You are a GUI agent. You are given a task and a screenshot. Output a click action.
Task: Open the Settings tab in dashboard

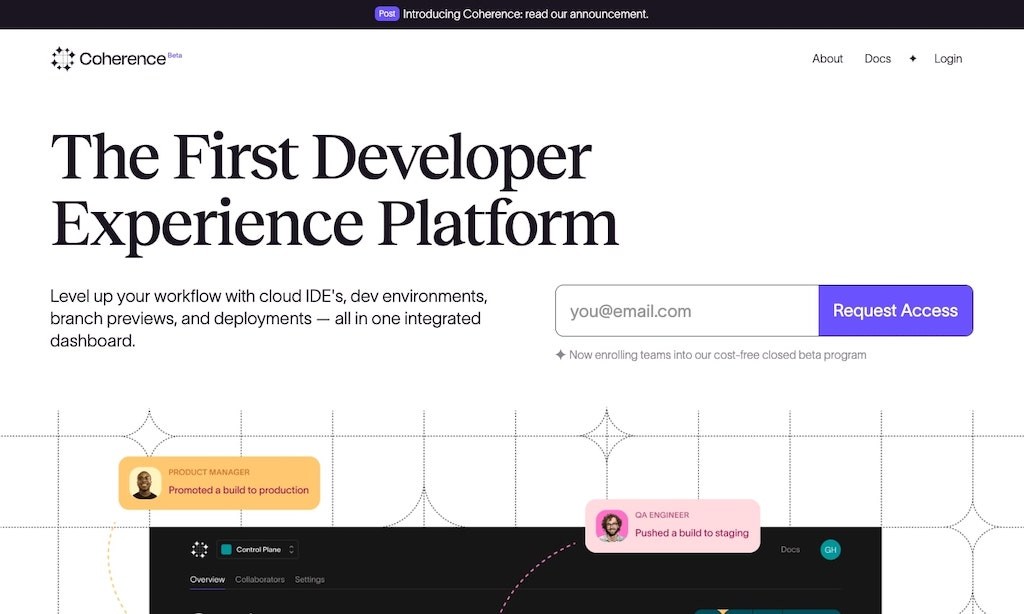tap(310, 579)
